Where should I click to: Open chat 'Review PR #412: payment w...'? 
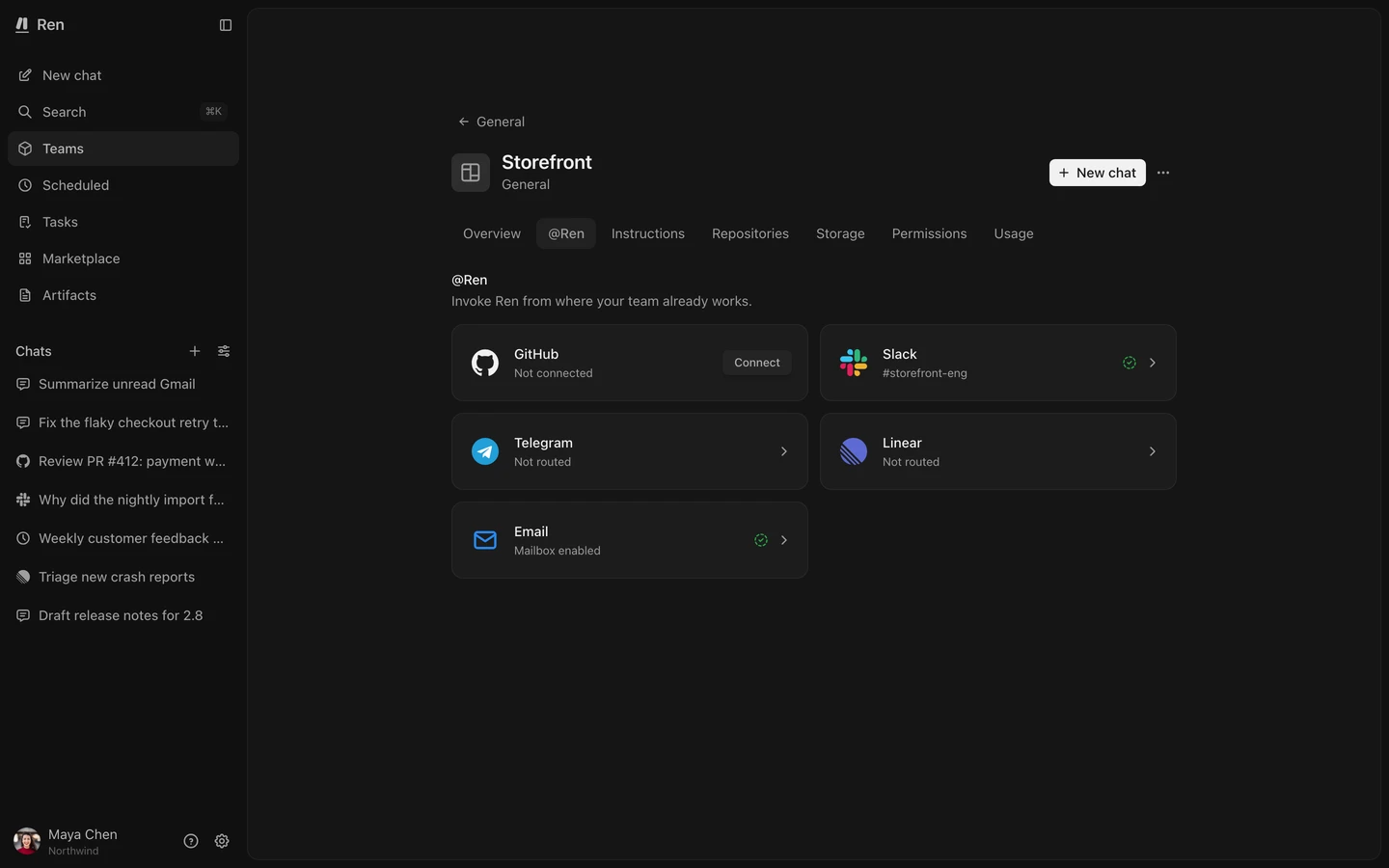coord(123,461)
